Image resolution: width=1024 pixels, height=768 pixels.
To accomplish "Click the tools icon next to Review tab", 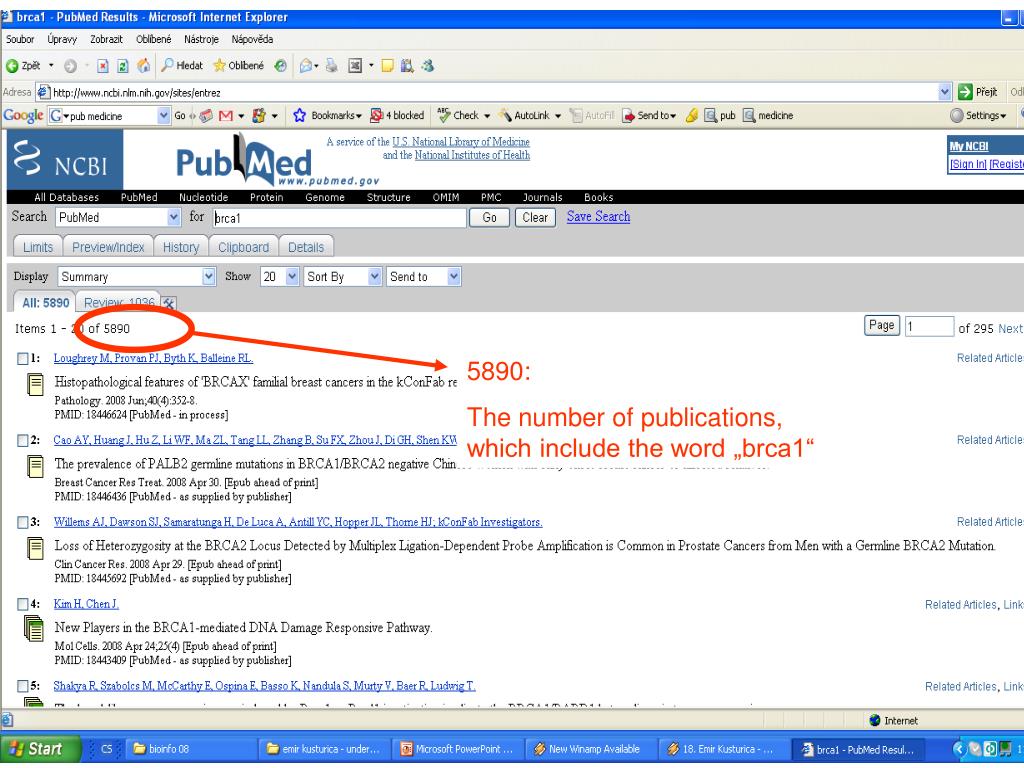I will click(168, 302).
